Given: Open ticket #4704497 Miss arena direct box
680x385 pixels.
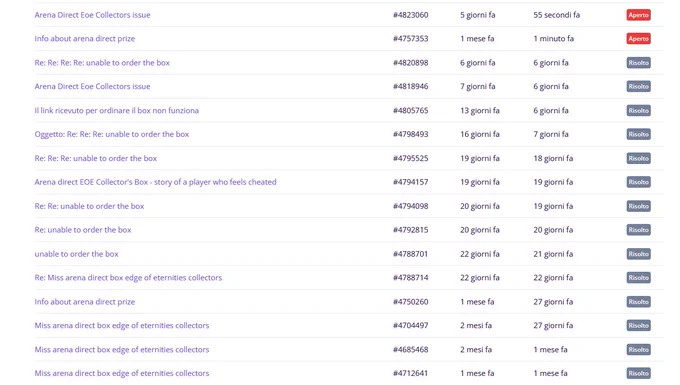Looking at the screenshot, I should (122, 326).
